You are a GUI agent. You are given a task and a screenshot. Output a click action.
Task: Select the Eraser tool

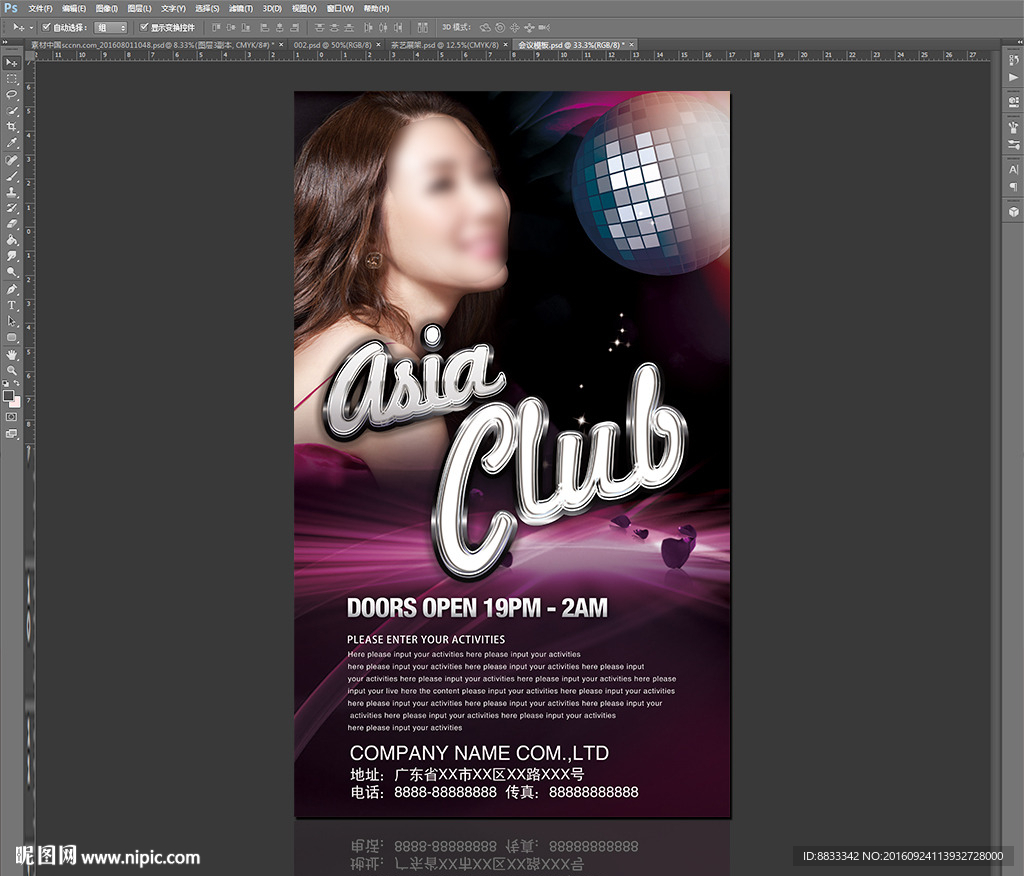pyautogui.click(x=12, y=224)
